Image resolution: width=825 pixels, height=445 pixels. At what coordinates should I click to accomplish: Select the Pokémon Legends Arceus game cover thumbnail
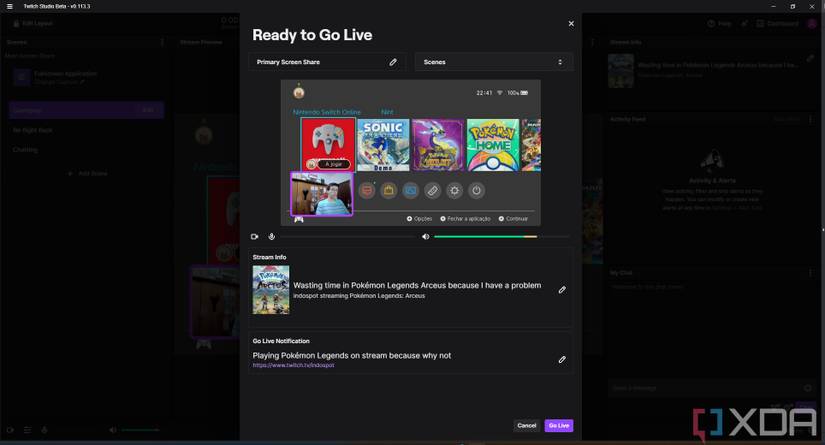[271, 290]
